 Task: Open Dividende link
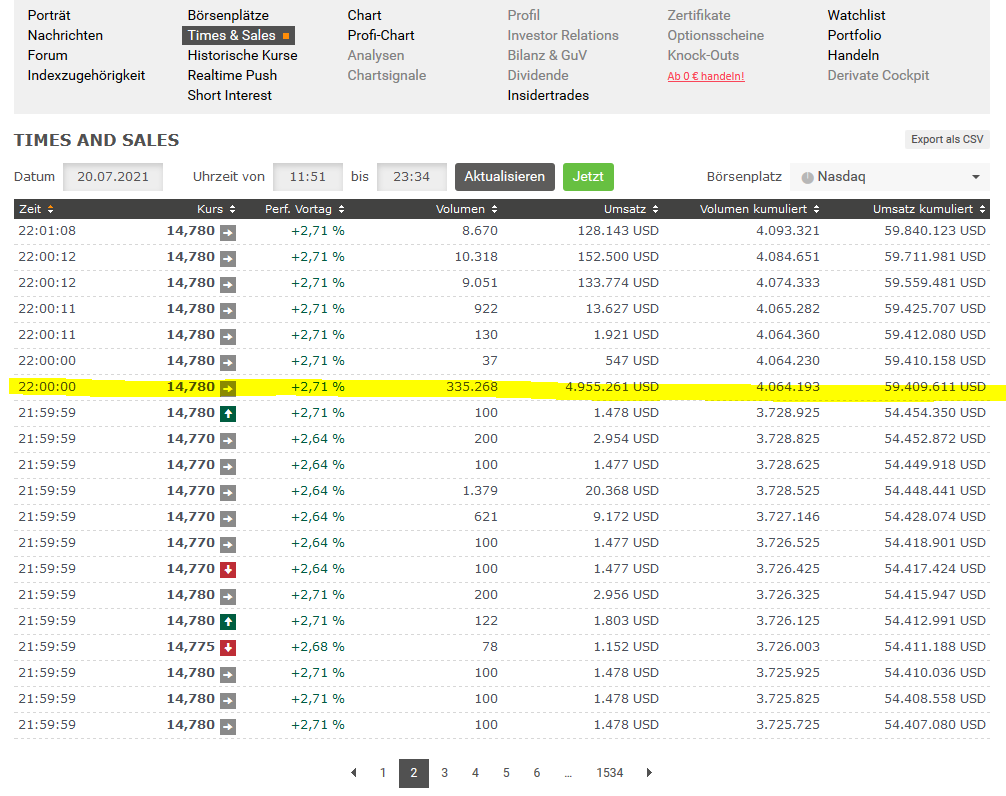click(x=538, y=75)
